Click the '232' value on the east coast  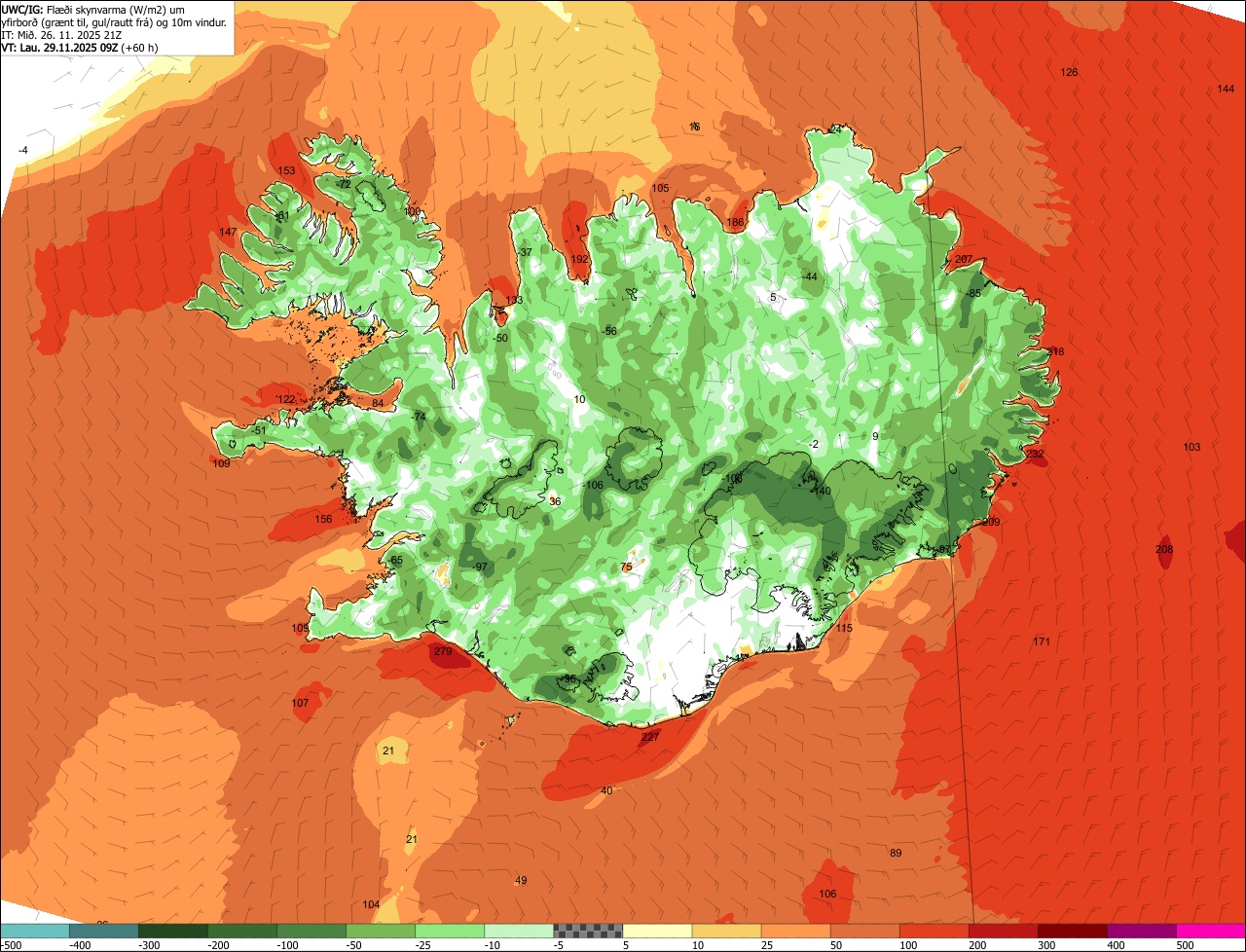coord(1035,455)
